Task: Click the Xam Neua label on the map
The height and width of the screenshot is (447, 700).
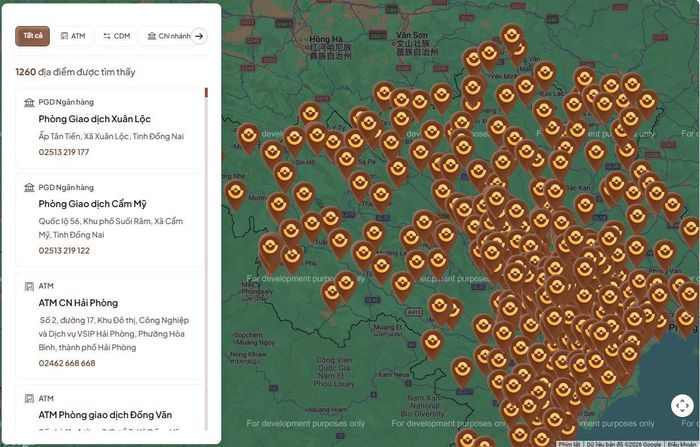Action: (x=393, y=375)
